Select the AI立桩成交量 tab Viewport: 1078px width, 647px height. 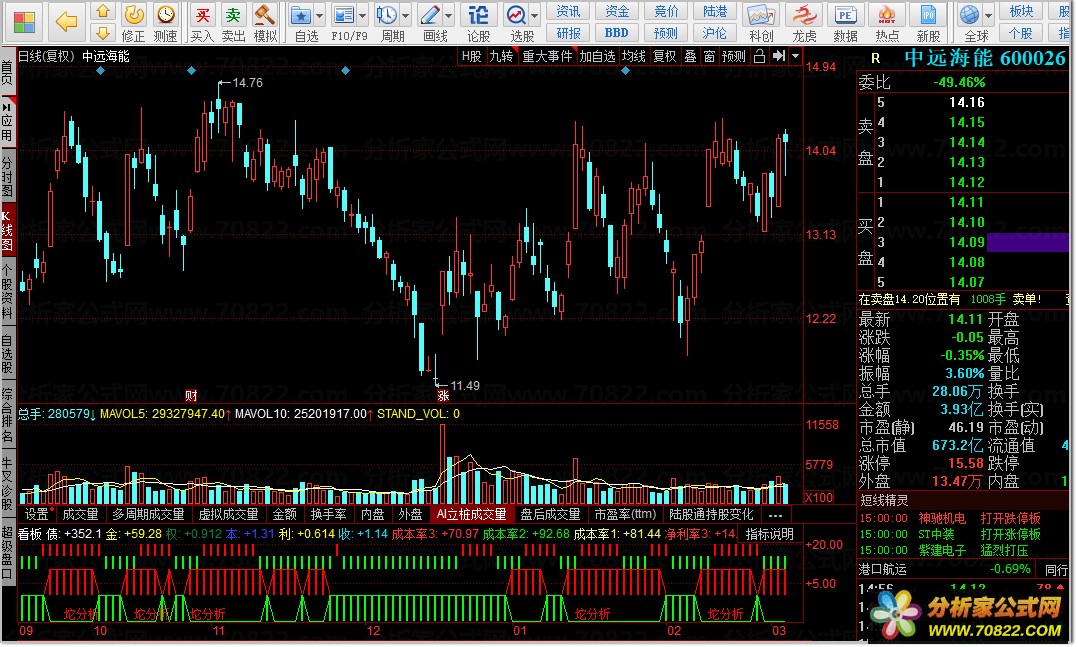pyautogui.click(x=472, y=514)
